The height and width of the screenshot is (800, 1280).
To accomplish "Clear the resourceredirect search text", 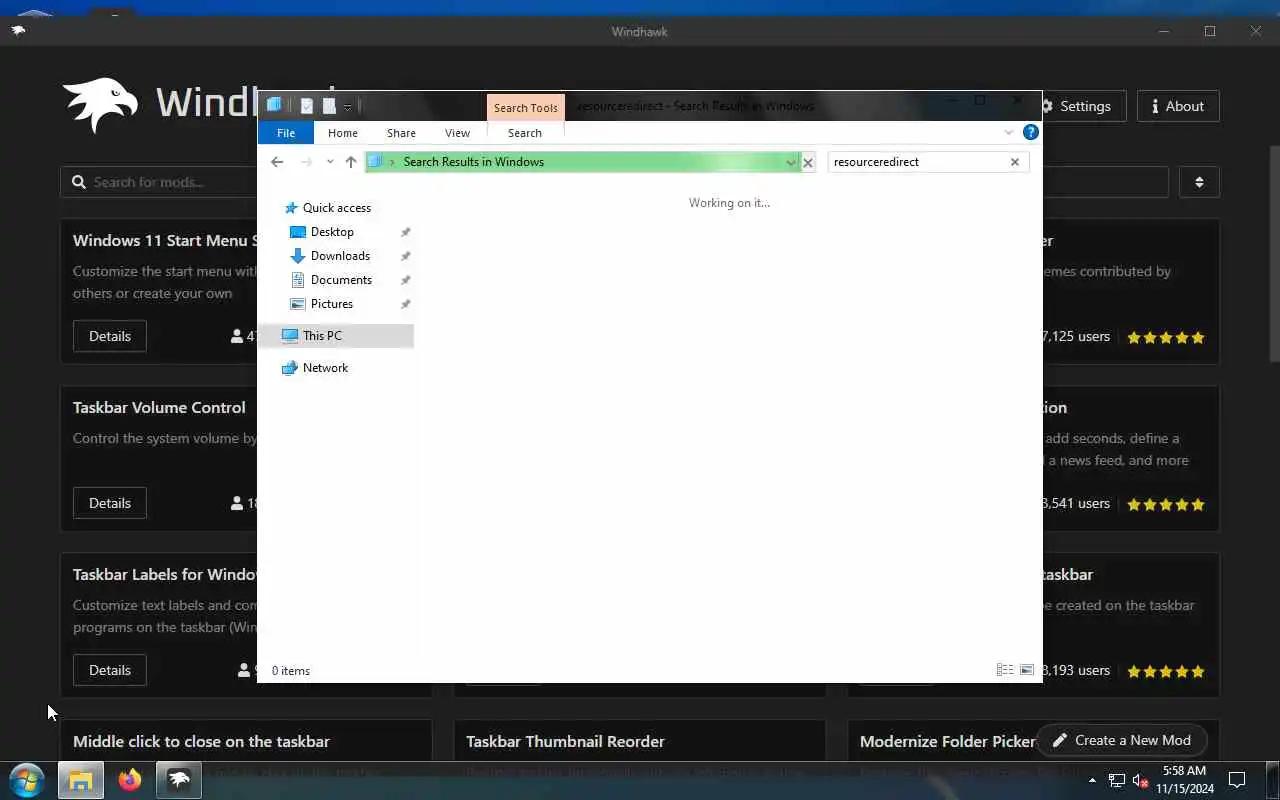I will 1014,162.
